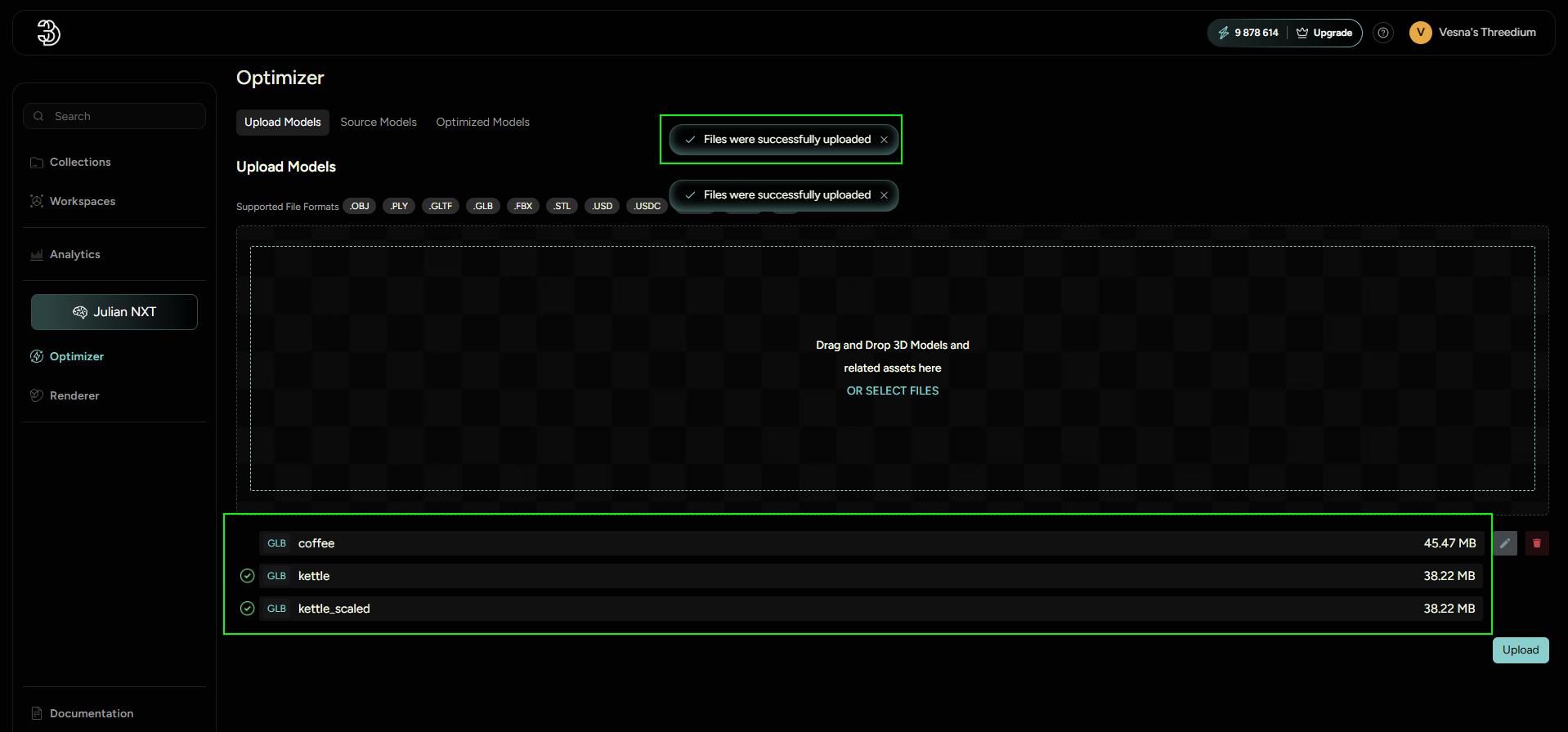
Task: Click the Vesna's Threedium avatar icon
Action: (1420, 33)
